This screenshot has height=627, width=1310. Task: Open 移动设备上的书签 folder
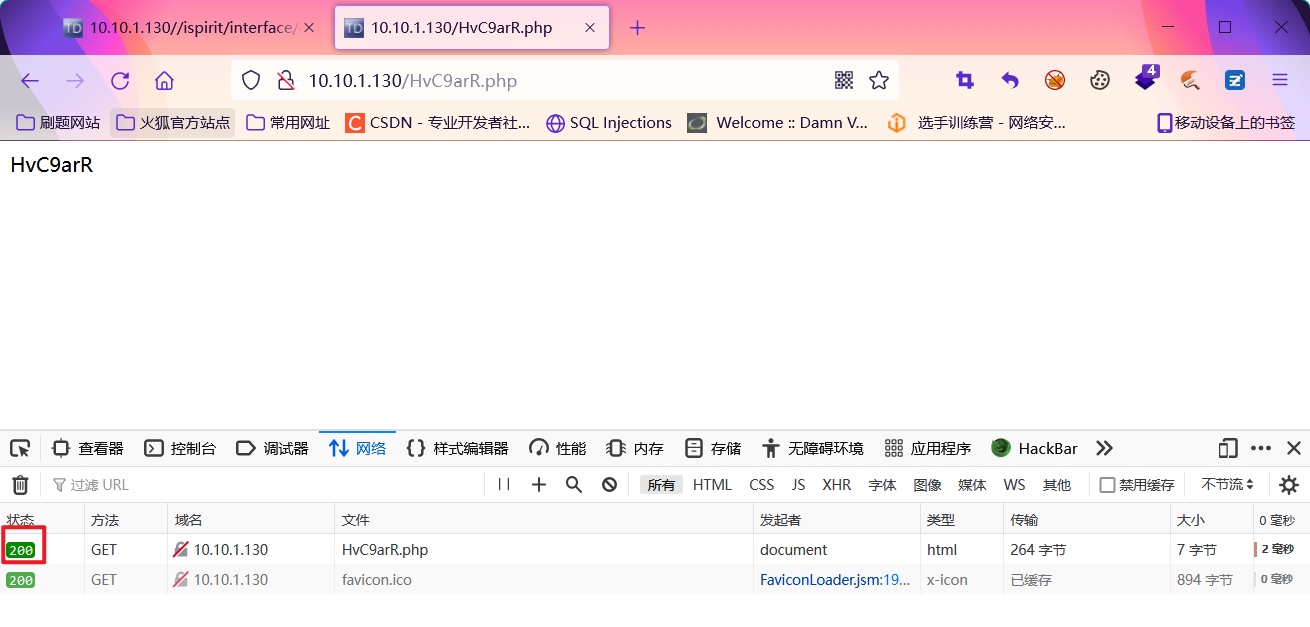click(1226, 123)
